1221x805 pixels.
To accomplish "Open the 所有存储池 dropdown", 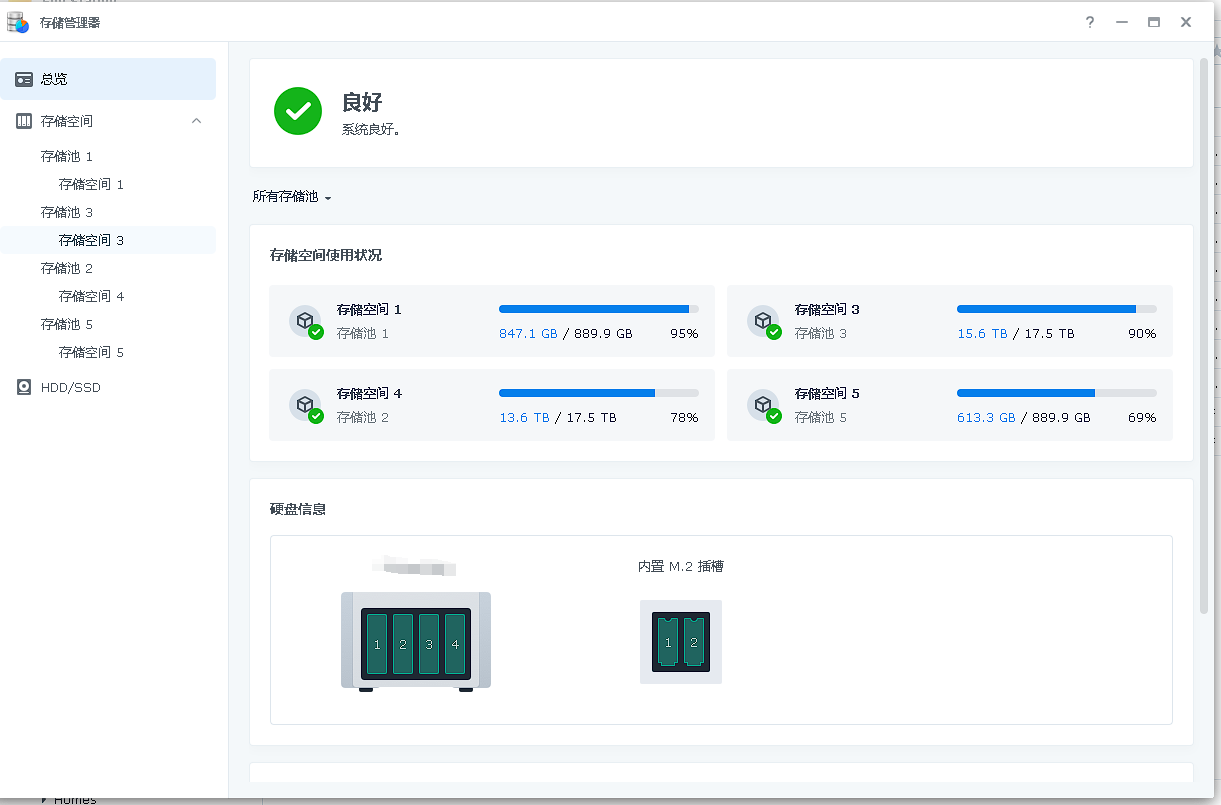I will pos(291,196).
